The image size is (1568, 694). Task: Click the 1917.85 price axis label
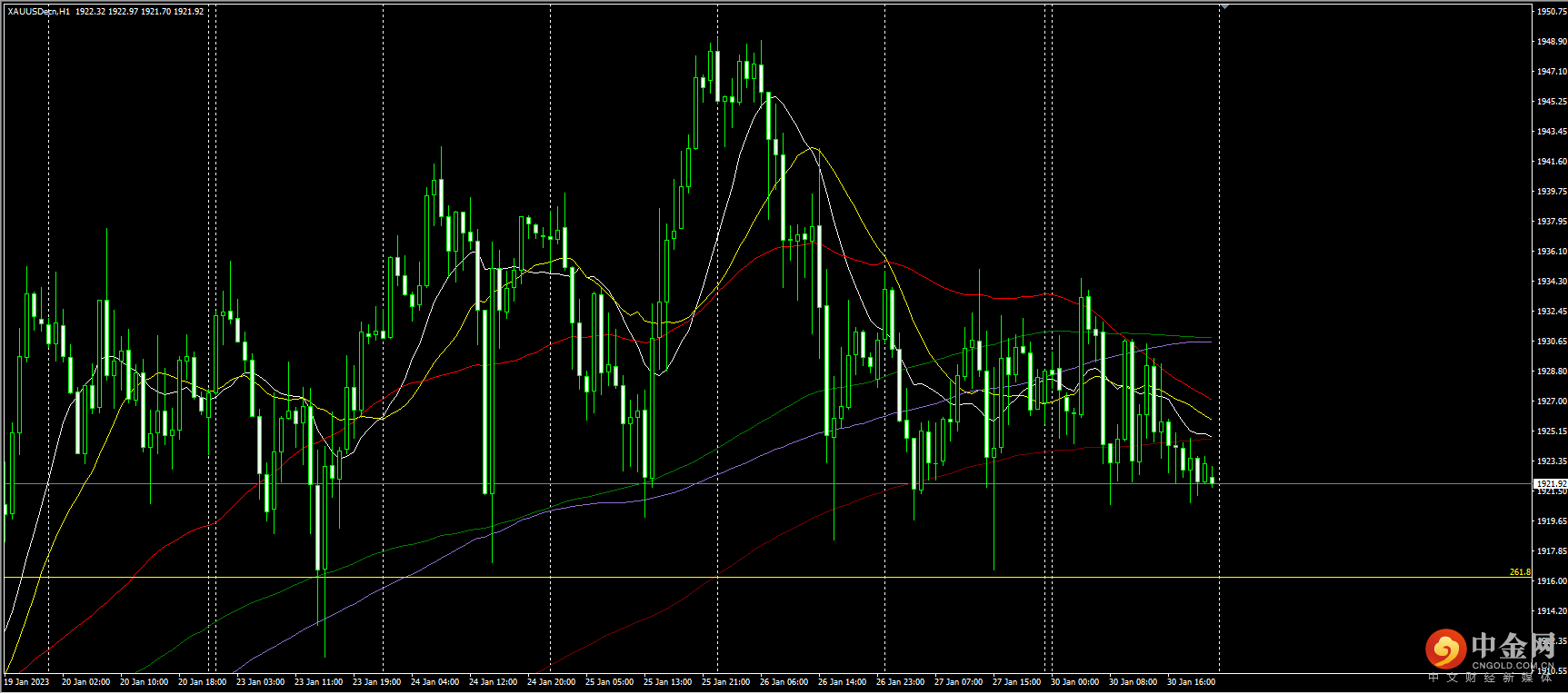[x=1552, y=551]
